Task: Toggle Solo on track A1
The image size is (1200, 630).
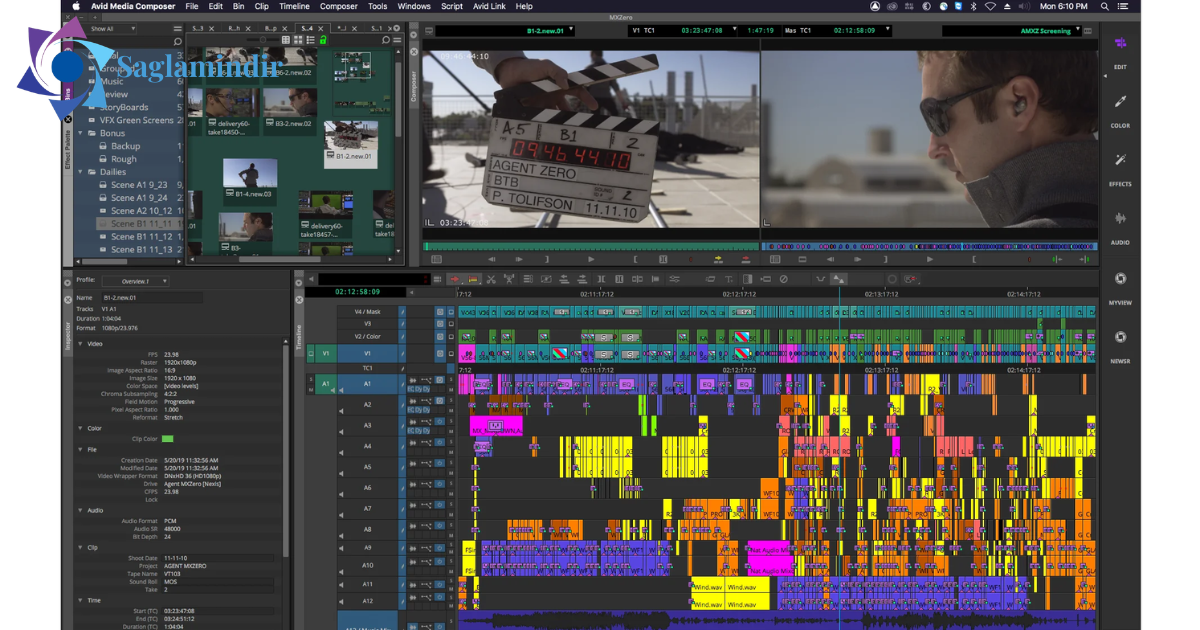Action: pos(451,379)
